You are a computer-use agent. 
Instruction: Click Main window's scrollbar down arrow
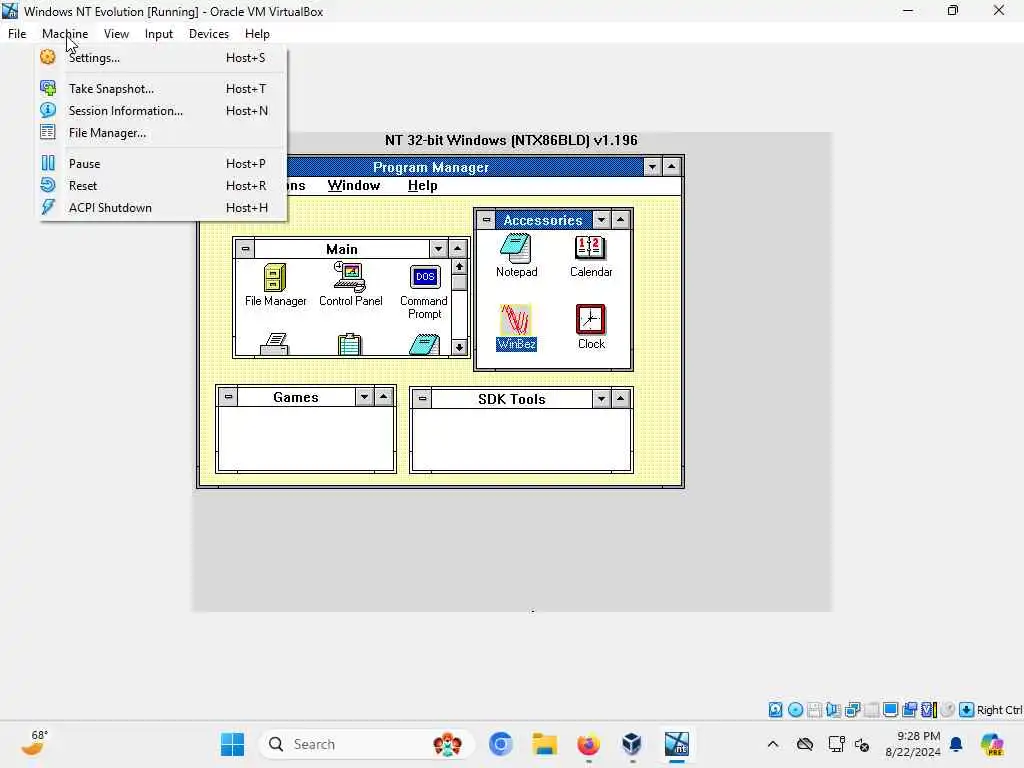pyautogui.click(x=459, y=347)
